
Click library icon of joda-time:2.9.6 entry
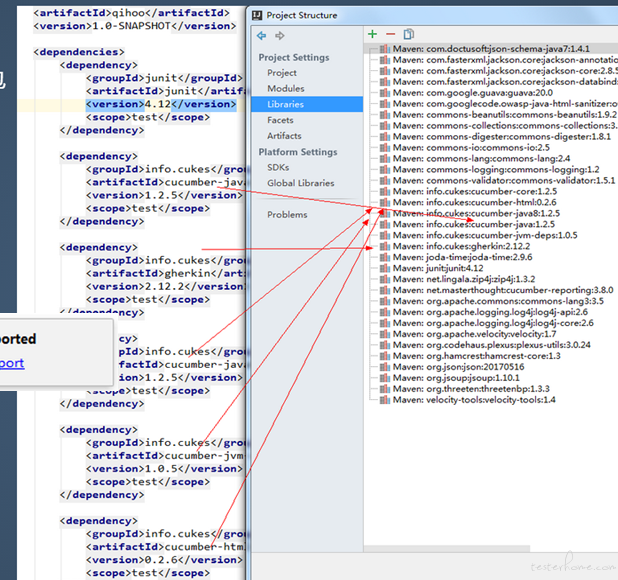pos(385,257)
